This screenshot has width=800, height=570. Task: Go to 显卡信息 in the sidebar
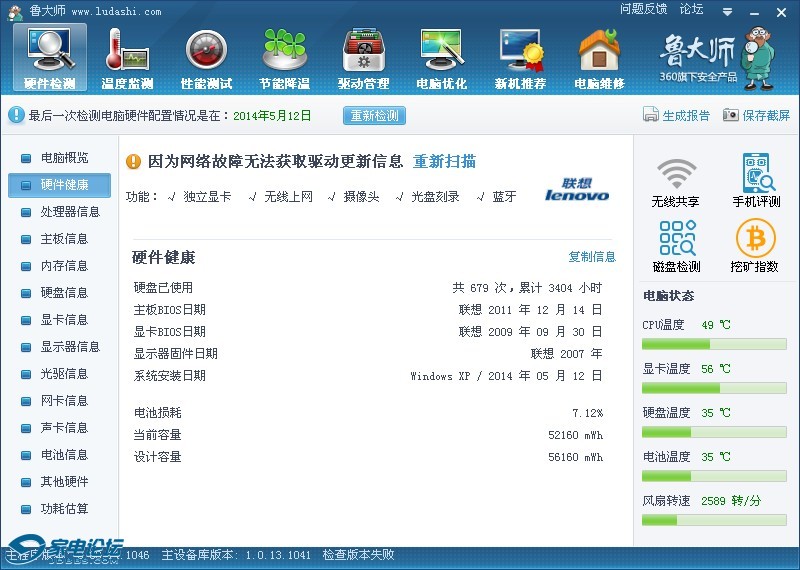64,320
